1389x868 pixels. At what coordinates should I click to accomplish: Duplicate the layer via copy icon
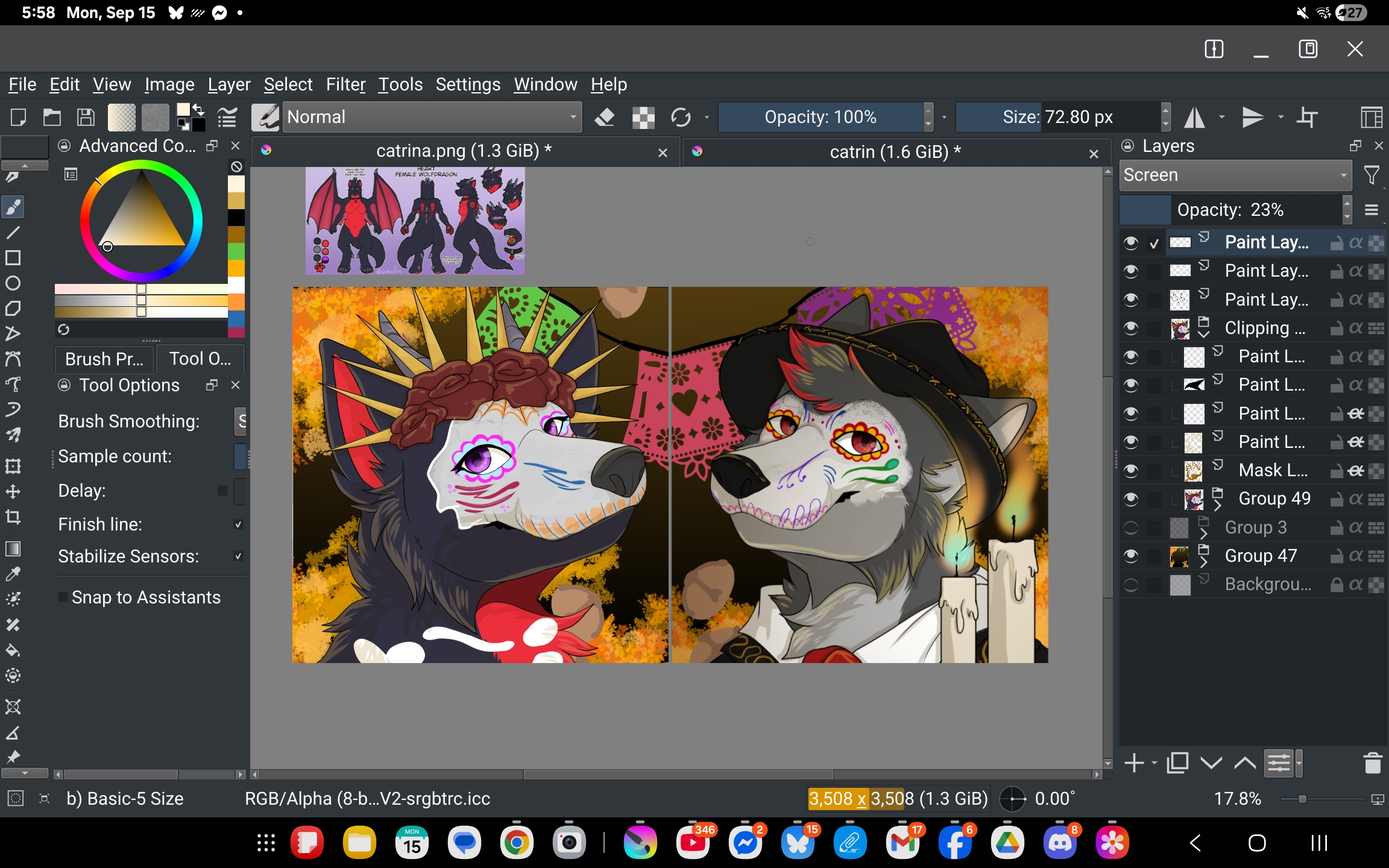coord(1177,763)
